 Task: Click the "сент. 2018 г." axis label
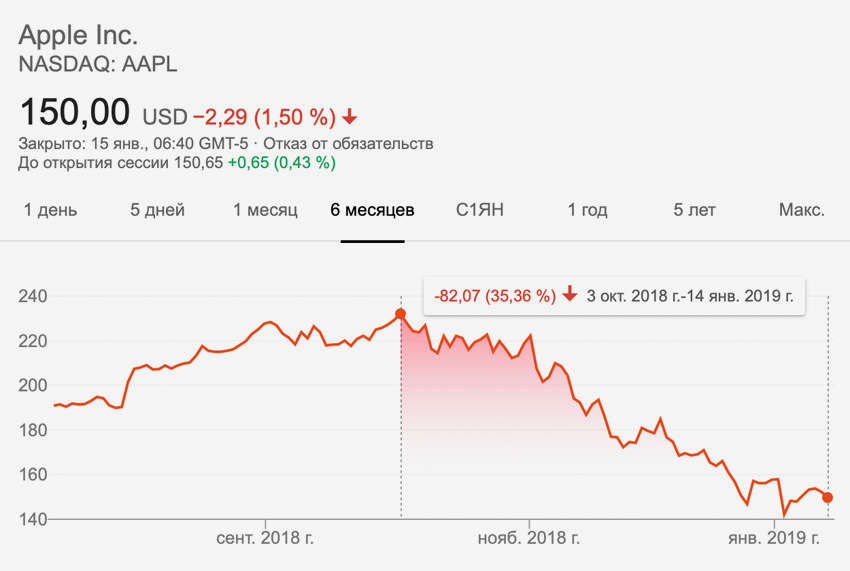(x=265, y=538)
